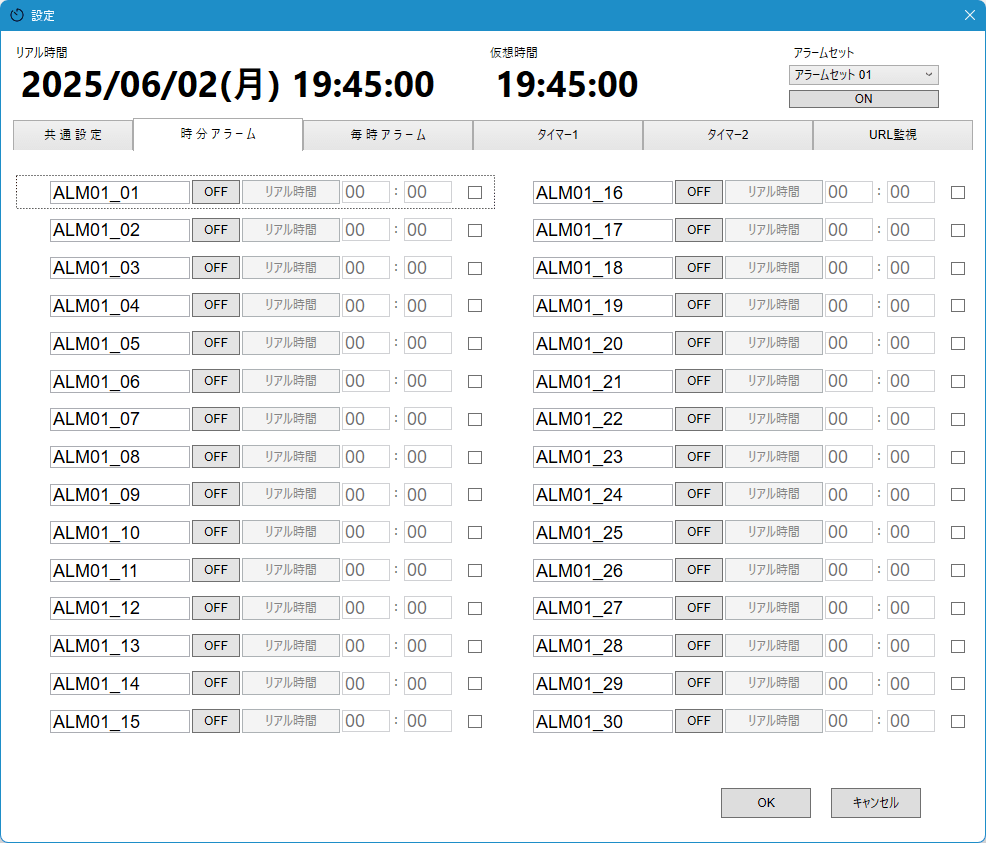Select the ALM01_05 name field

[120, 343]
